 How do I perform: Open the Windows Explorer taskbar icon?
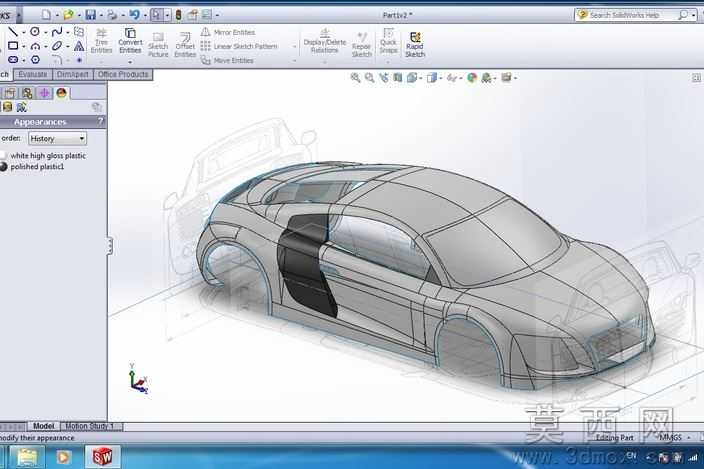click(27, 457)
